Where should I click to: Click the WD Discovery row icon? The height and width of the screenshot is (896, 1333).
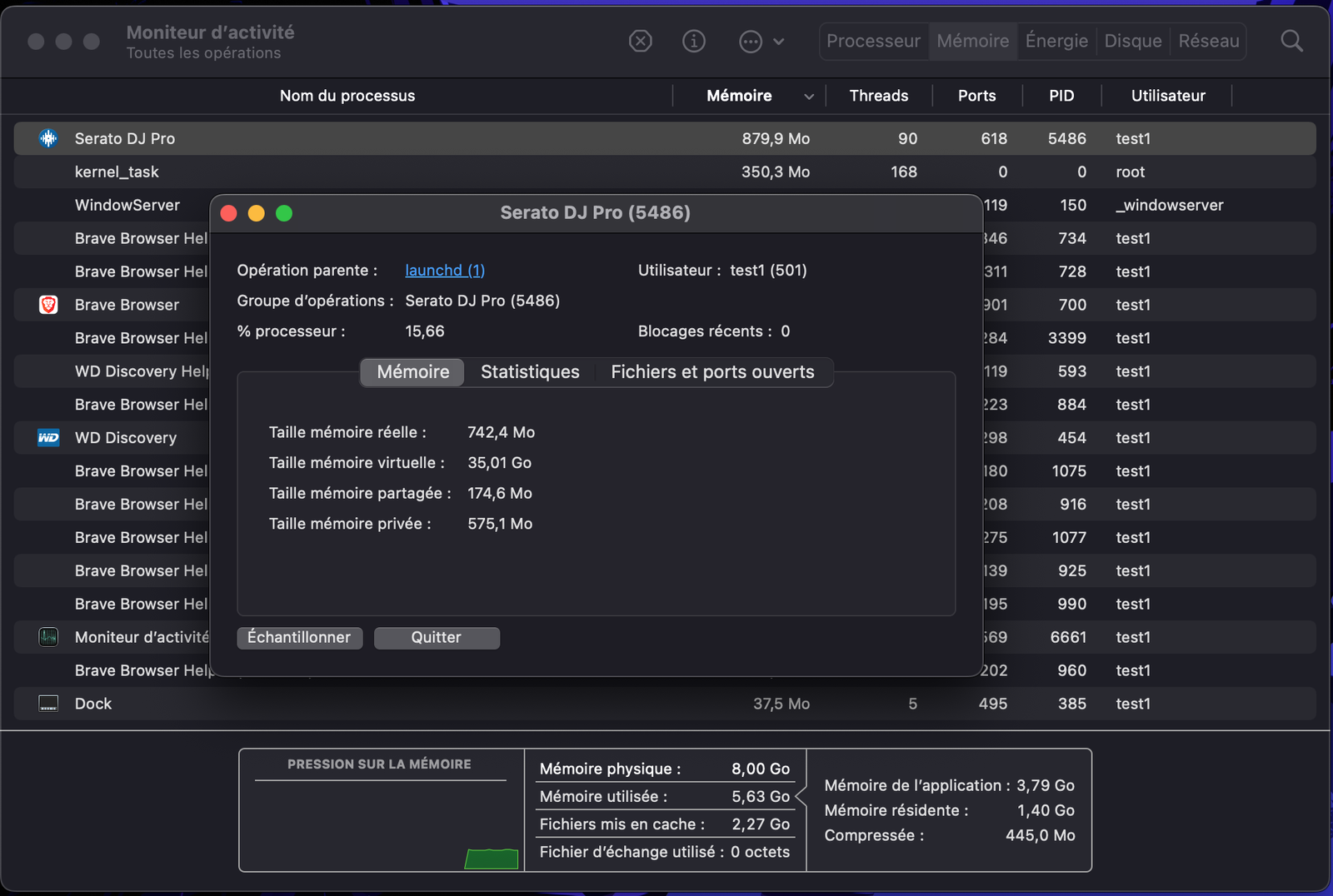point(48,438)
